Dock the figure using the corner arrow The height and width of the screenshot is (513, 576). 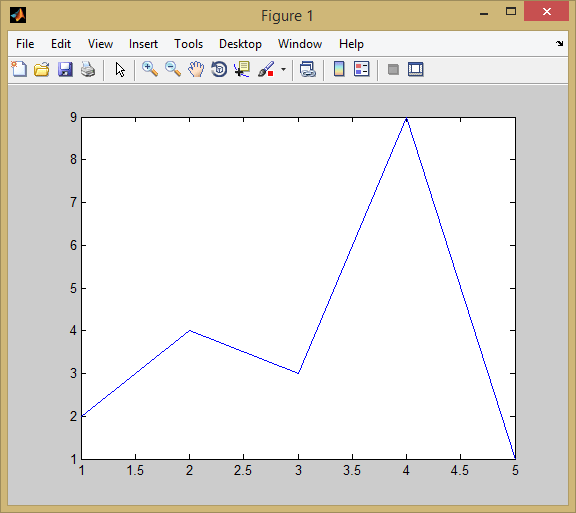(559, 43)
